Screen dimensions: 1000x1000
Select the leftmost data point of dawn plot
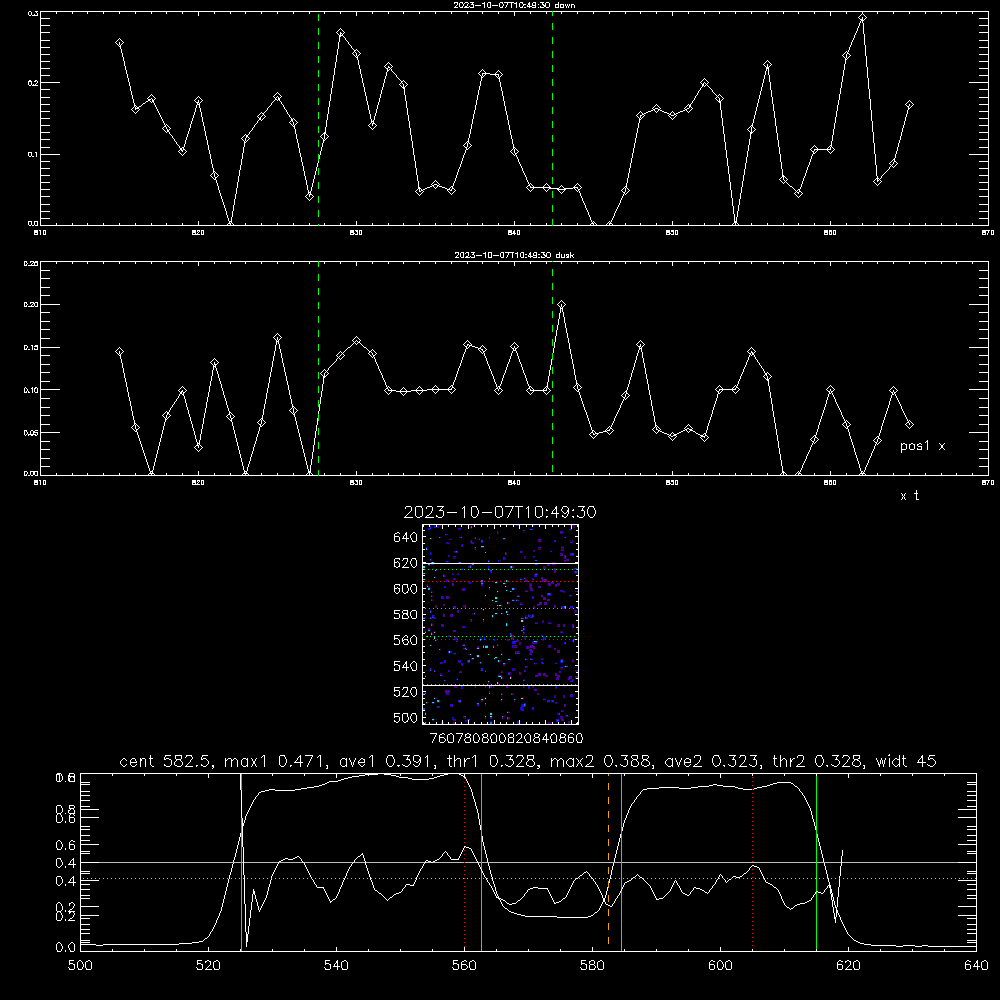(x=119, y=42)
